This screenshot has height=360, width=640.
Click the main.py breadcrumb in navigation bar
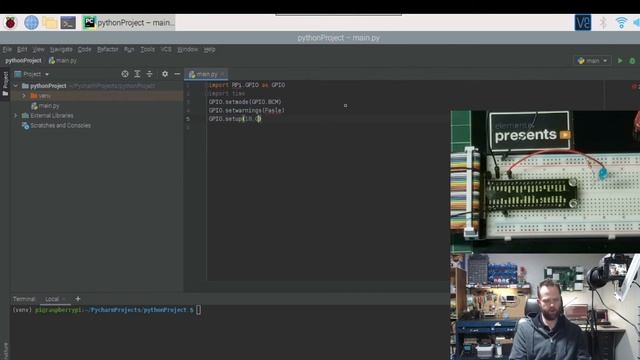63,60
